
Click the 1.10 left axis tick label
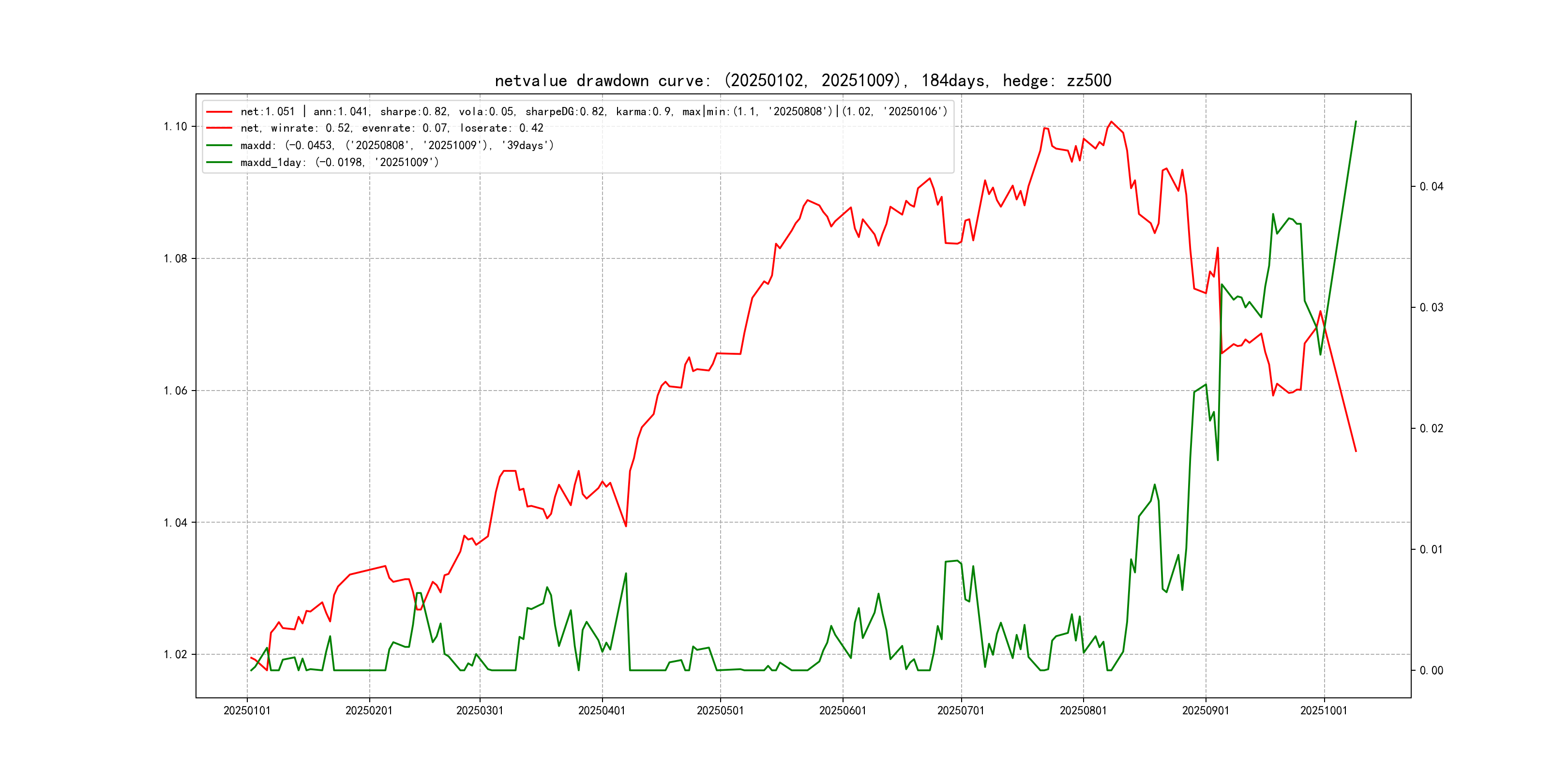pos(175,127)
